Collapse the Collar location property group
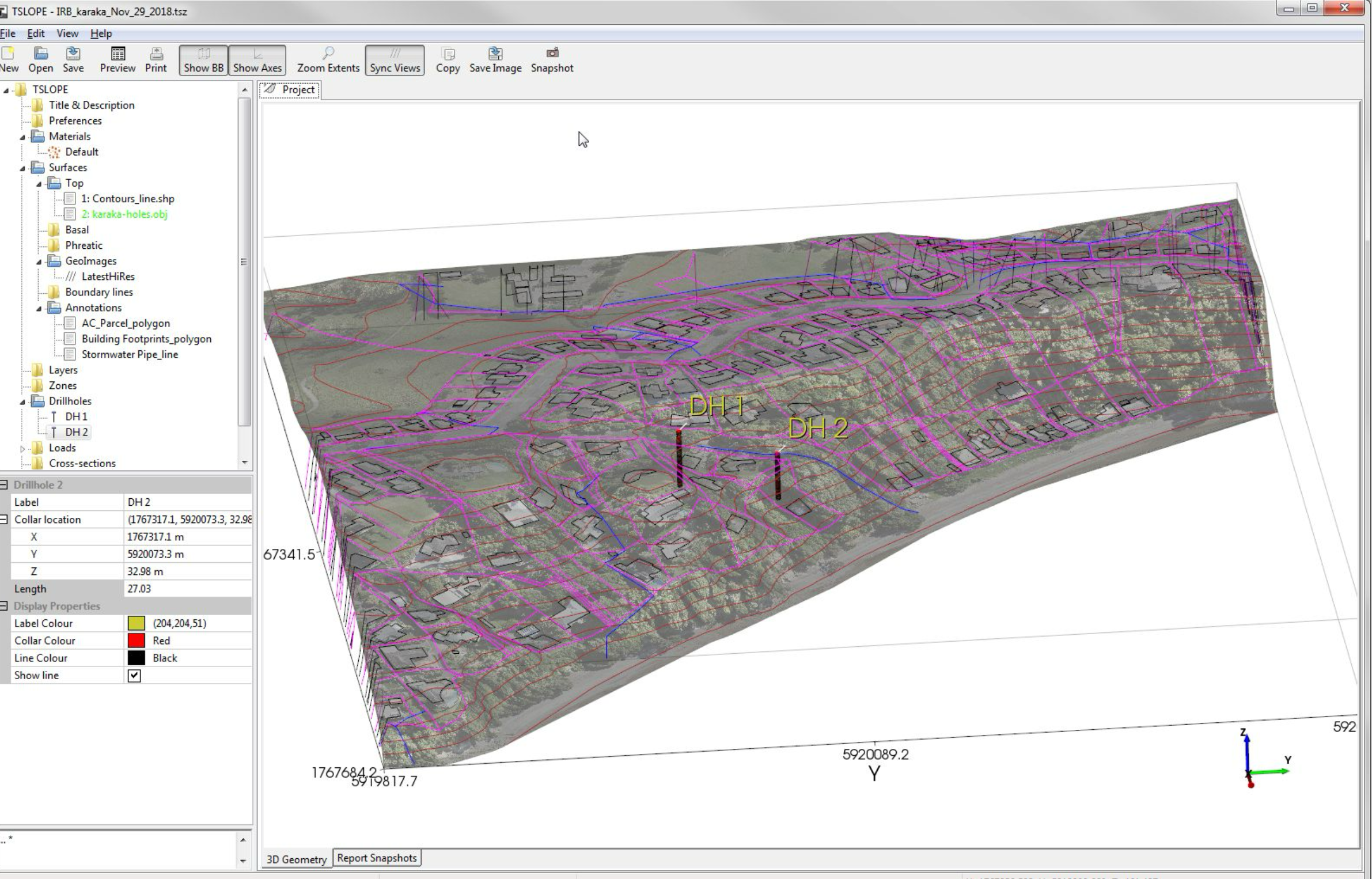Viewport: 1372px width, 879px height. click(5, 519)
